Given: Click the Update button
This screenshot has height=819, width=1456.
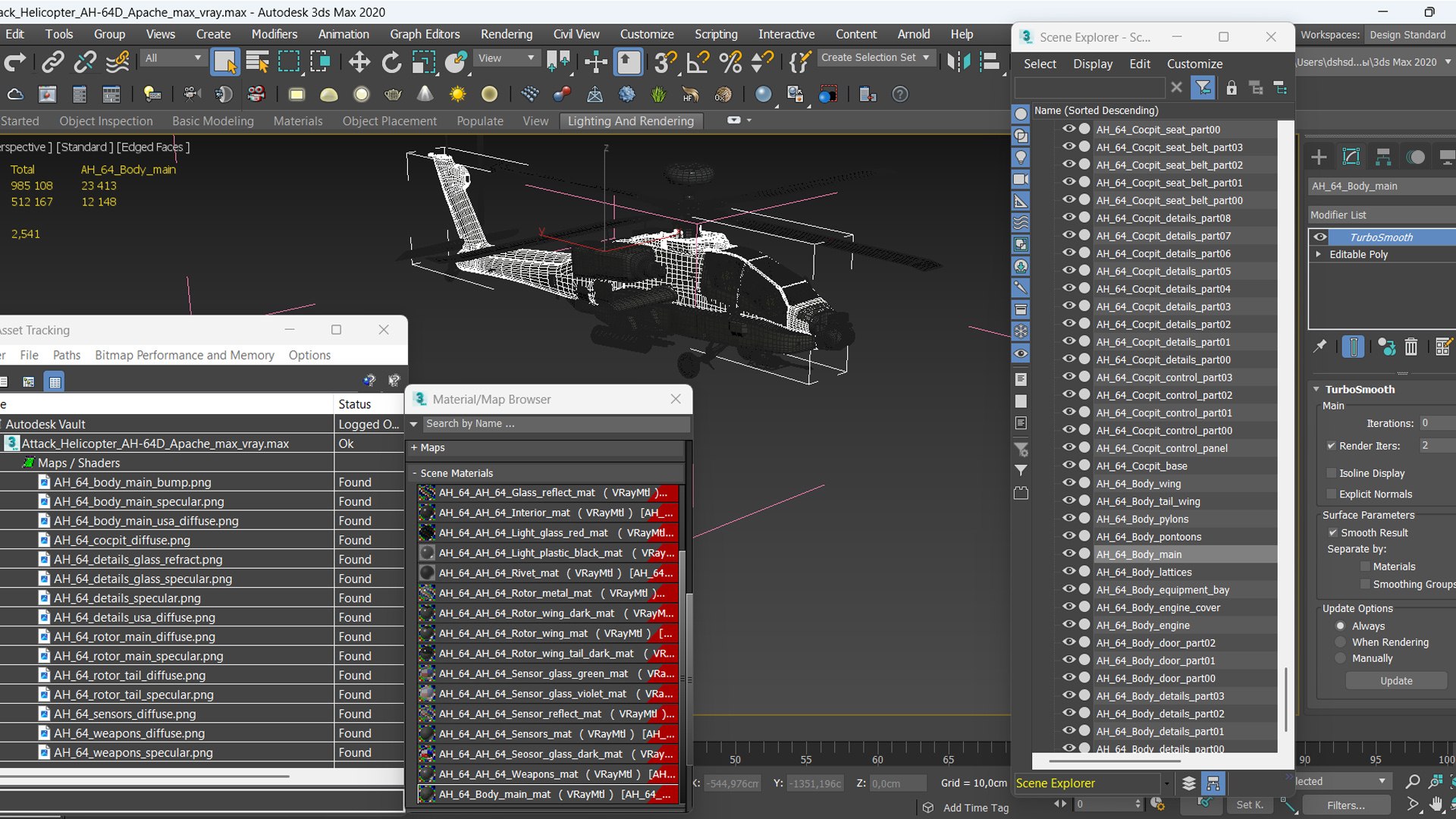Looking at the screenshot, I should pos(1396,680).
